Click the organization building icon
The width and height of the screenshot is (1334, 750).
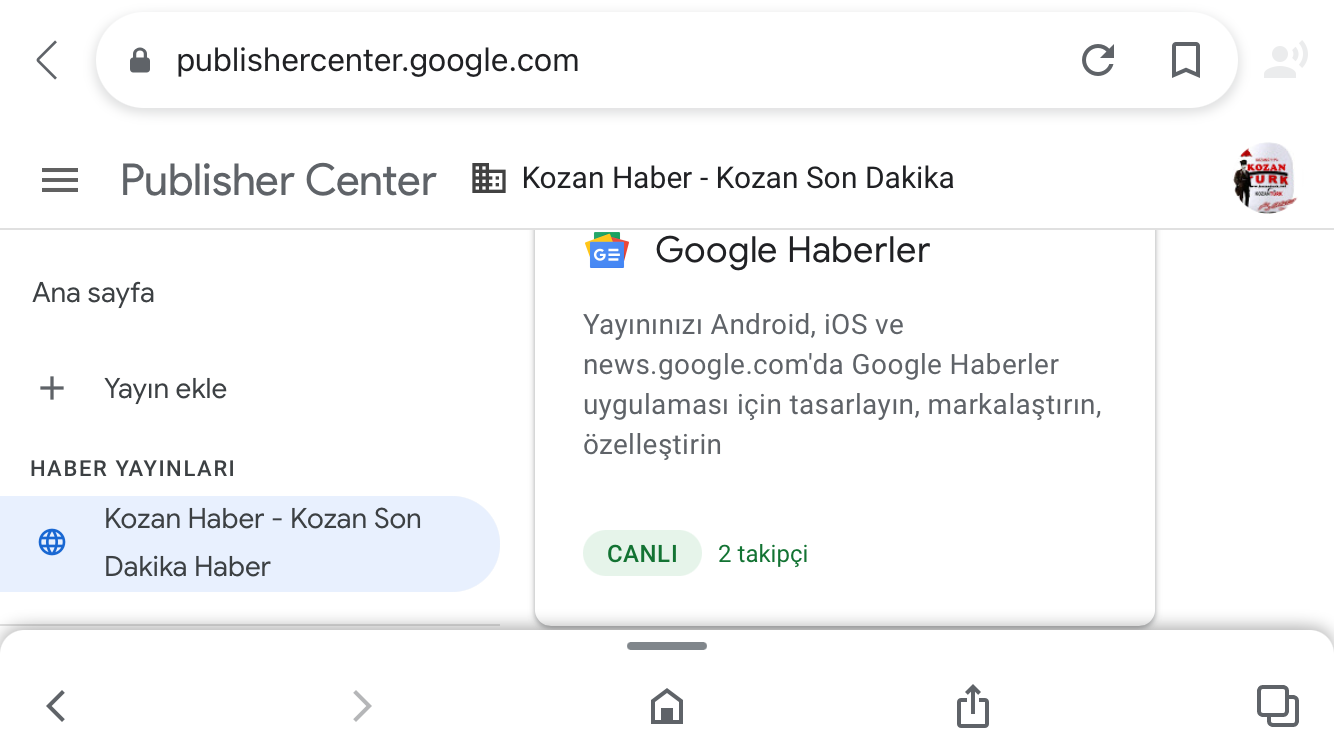click(x=488, y=179)
